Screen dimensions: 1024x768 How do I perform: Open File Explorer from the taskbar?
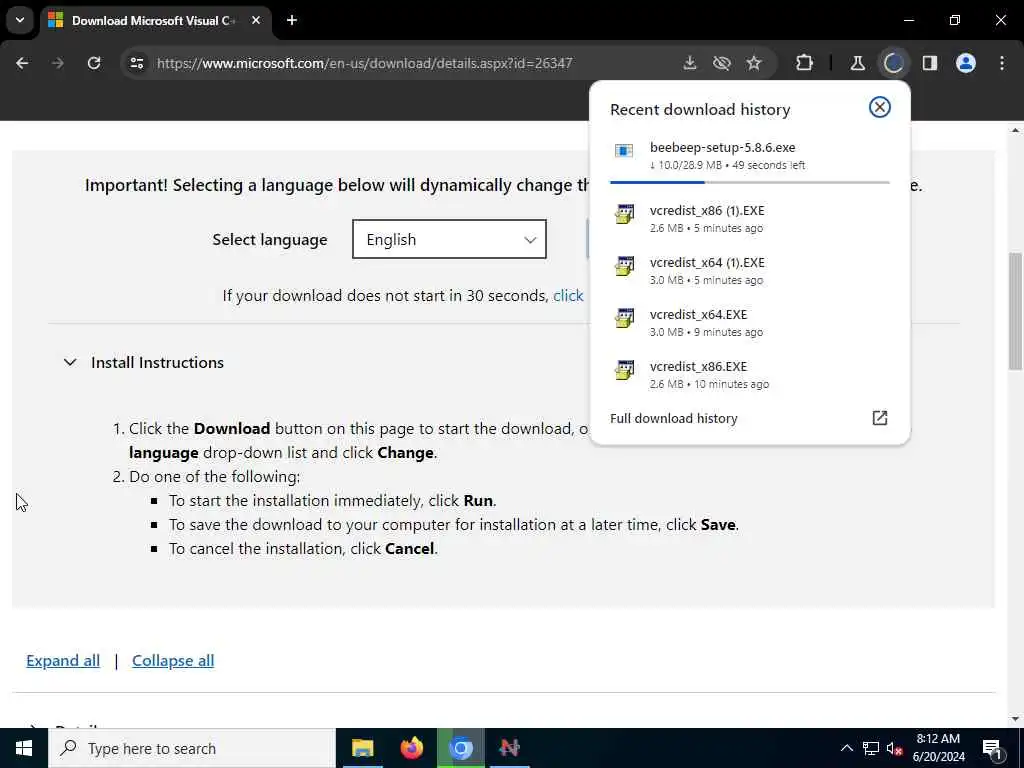[x=362, y=748]
